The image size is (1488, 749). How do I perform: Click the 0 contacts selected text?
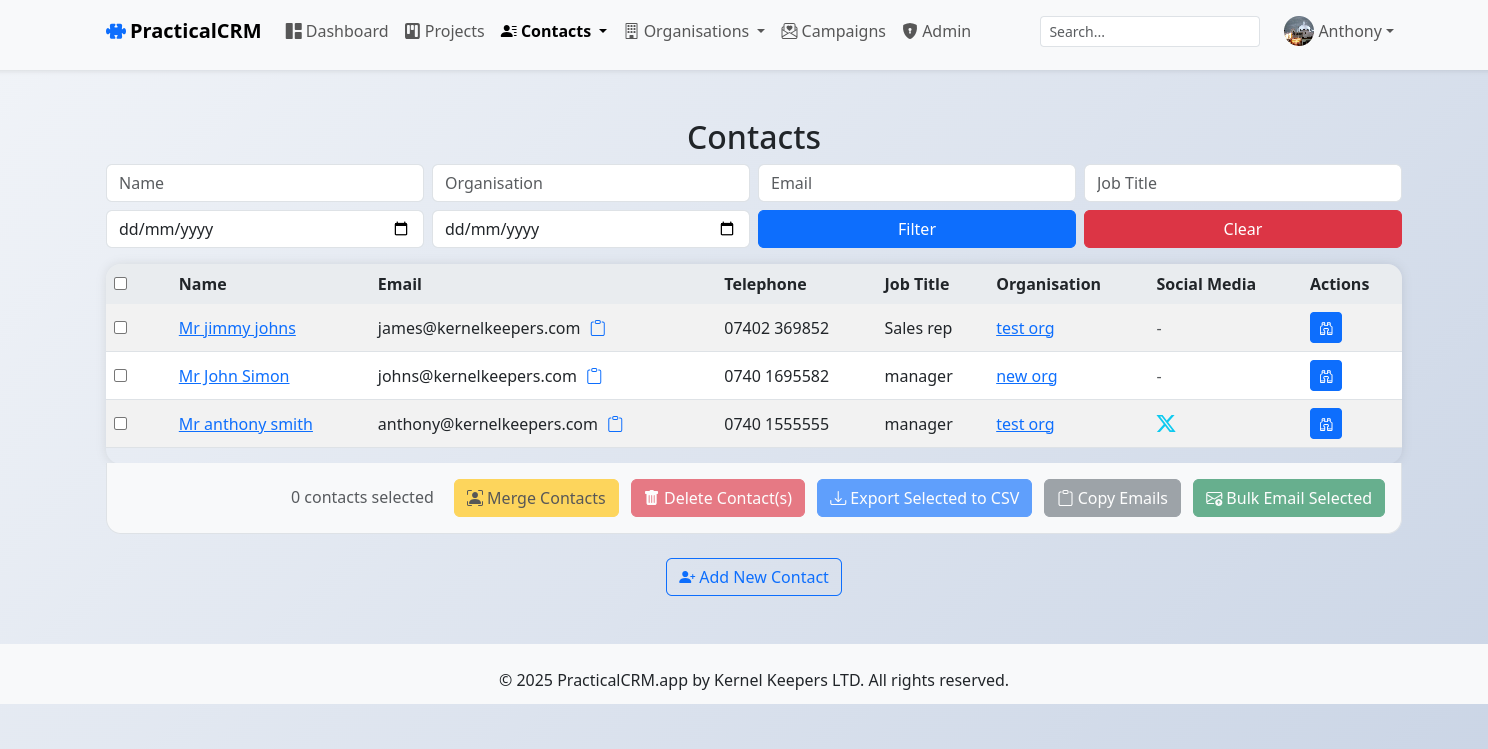(x=362, y=497)
